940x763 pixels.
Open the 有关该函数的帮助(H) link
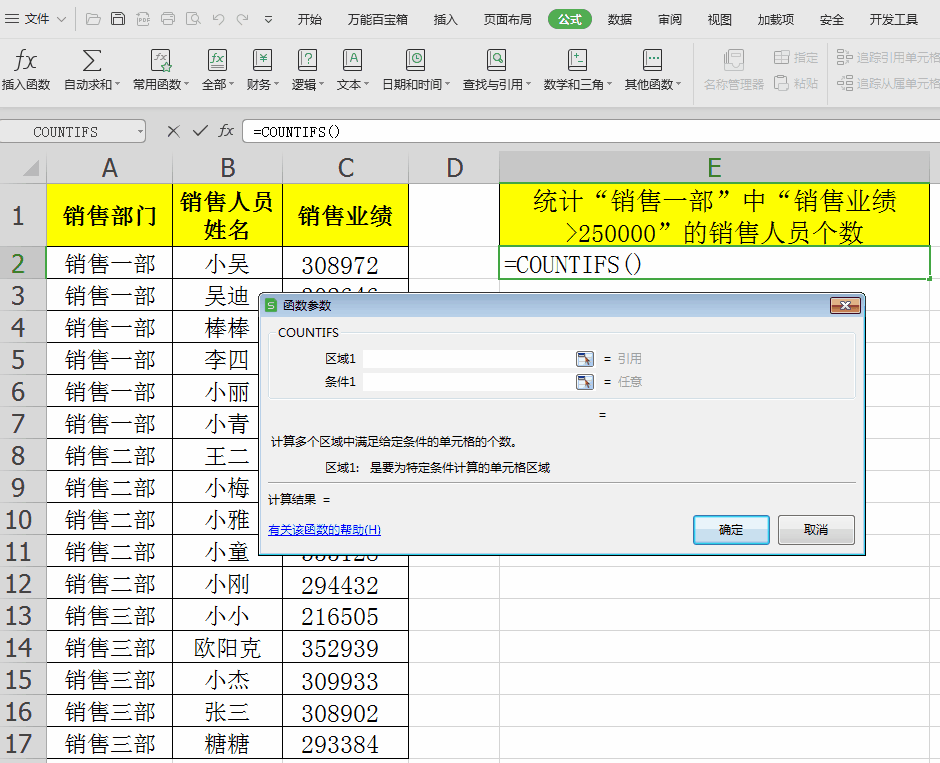(324, 530)
